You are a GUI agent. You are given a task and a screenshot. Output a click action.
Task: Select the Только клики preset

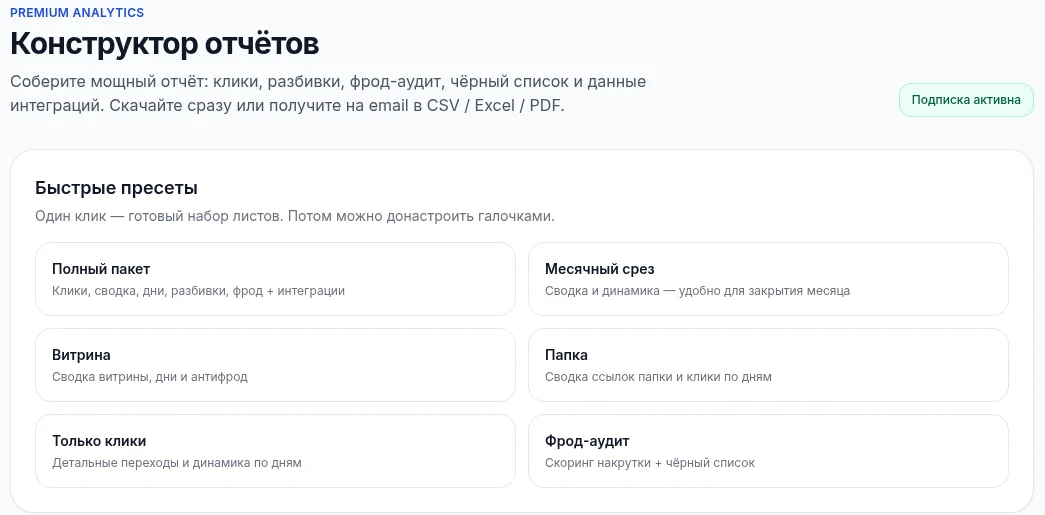coord(275,451)
